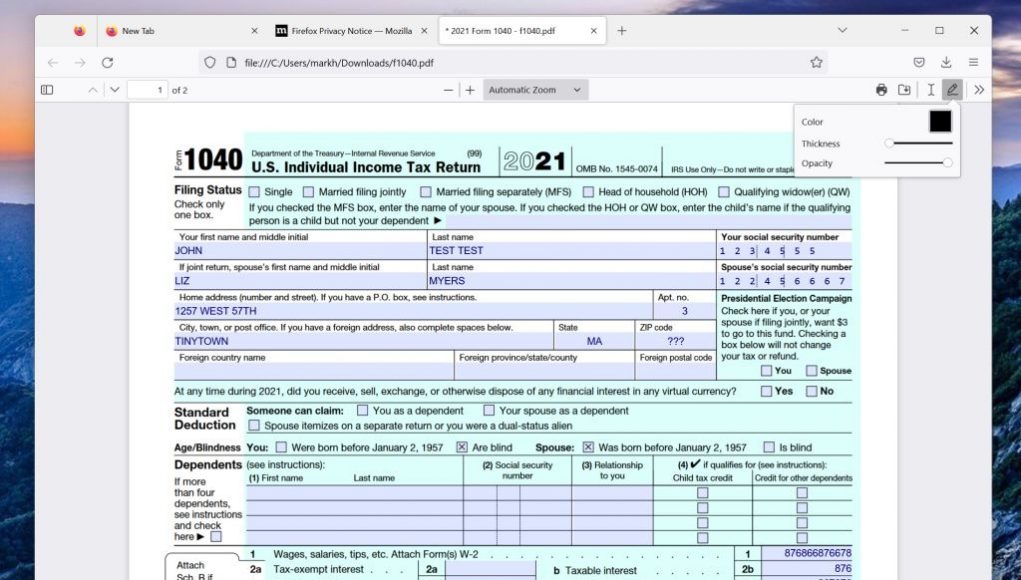
Task: Close the 2021 Form 1040 tab
Action: [593, 31]
